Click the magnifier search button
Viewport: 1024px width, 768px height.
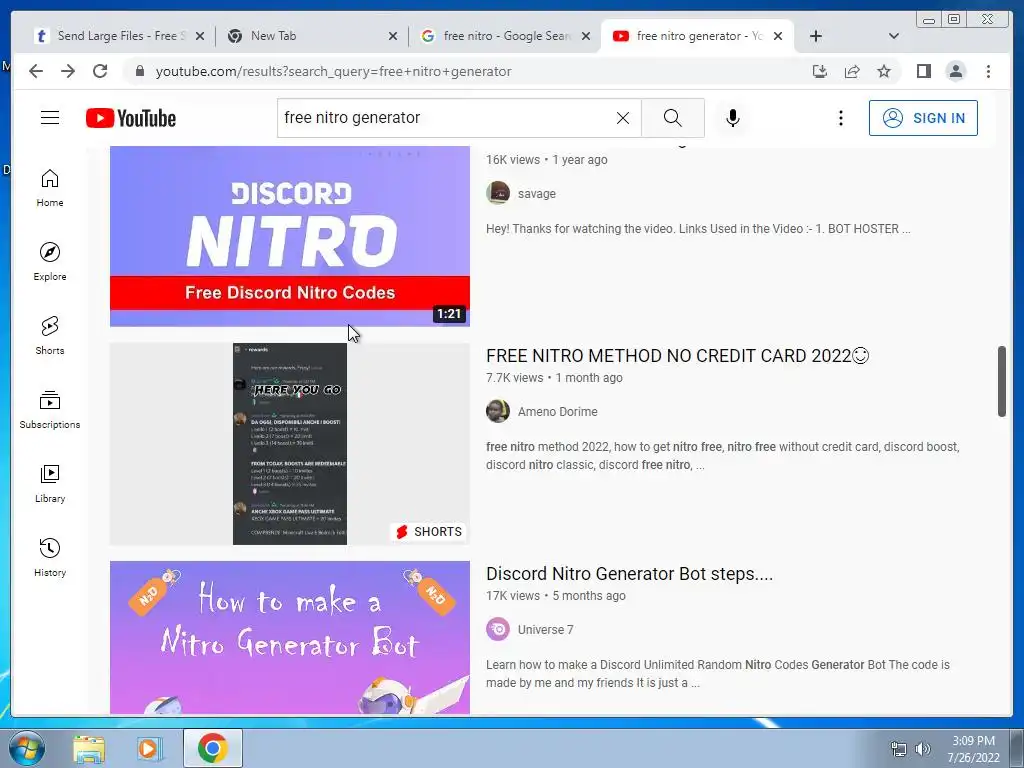673,118
